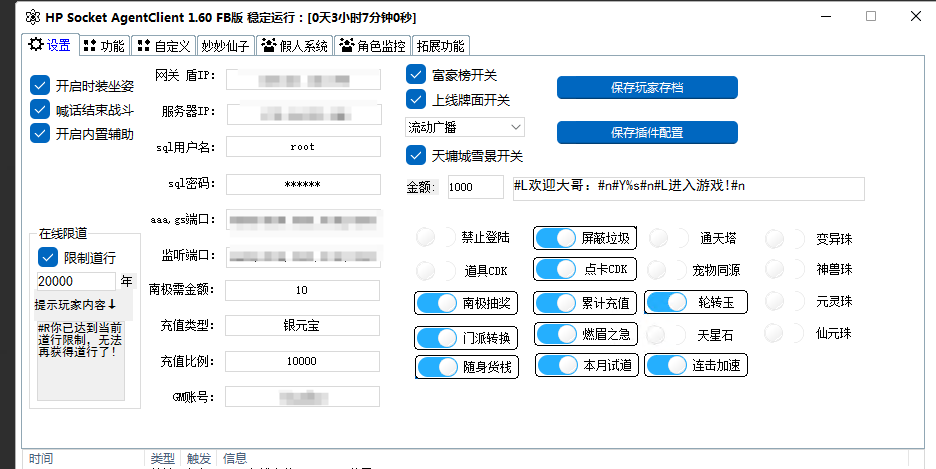Toggle 上线牌面开关 checkbox

coord(415,100)
